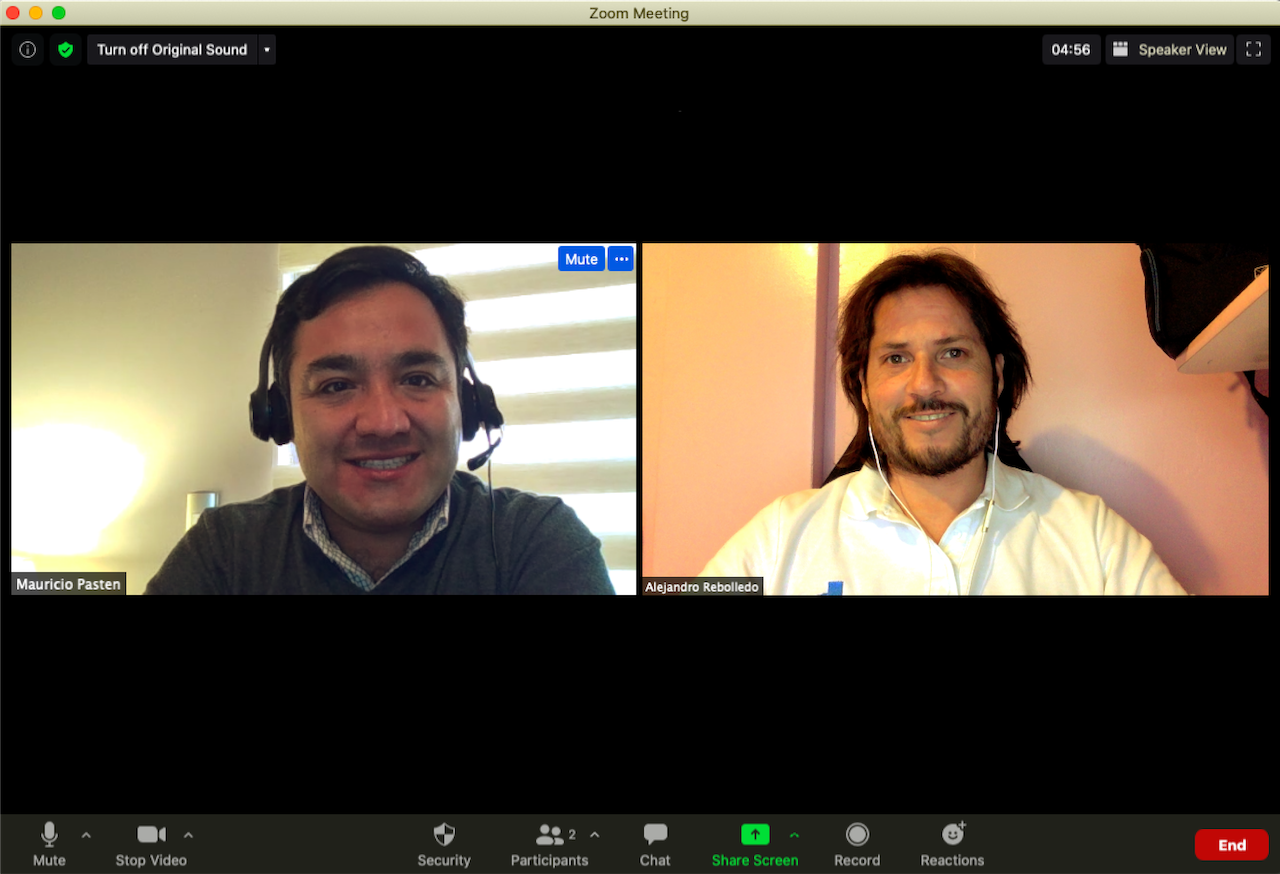Expand audio options chevron next to Mute
The height and width of the screenshot is (874, 1280).
pos(86,834)
